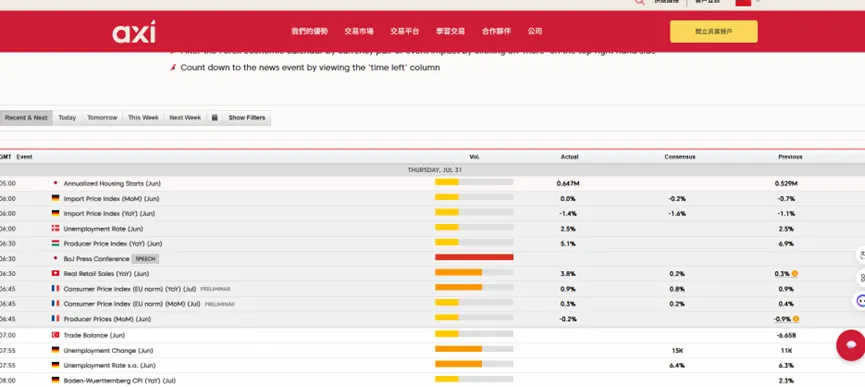Click Swiss flag beside Real Retail Sales
This screenshot has height=387, width=865.
[x=55, y=273]
